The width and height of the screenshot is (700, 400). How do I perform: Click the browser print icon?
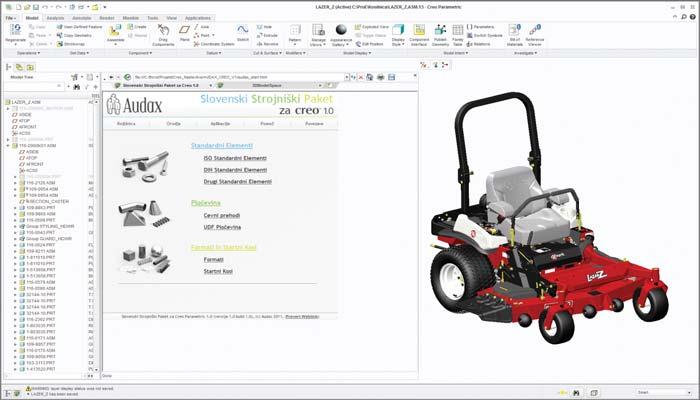click(380, 77)
